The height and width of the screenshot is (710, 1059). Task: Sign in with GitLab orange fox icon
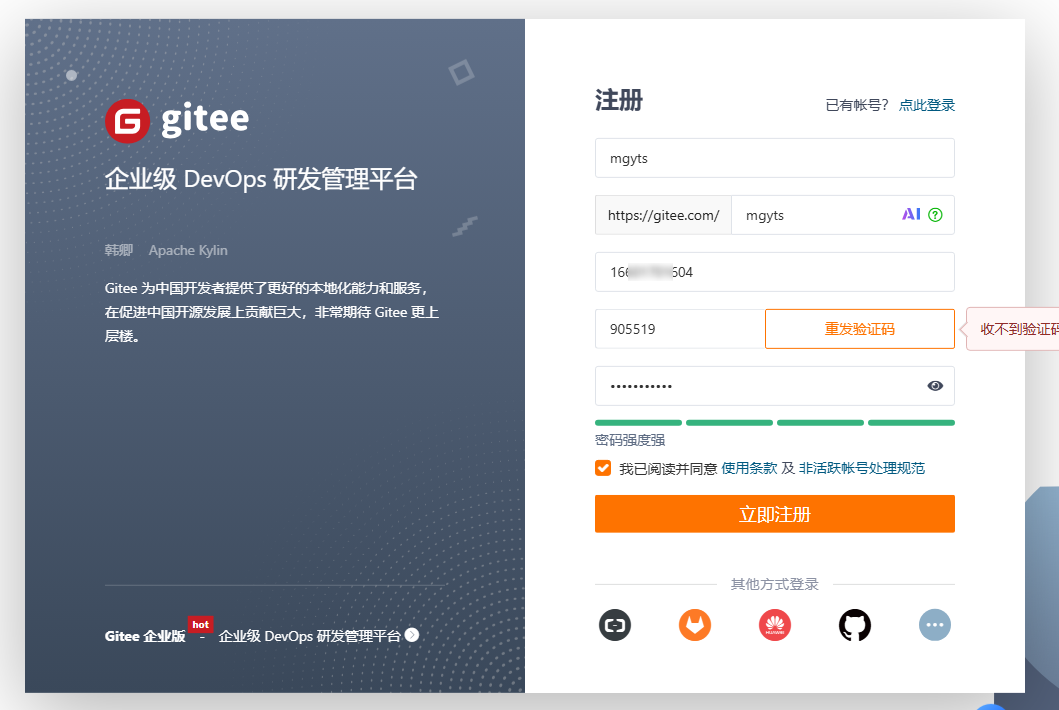click(x=695, y=625)
